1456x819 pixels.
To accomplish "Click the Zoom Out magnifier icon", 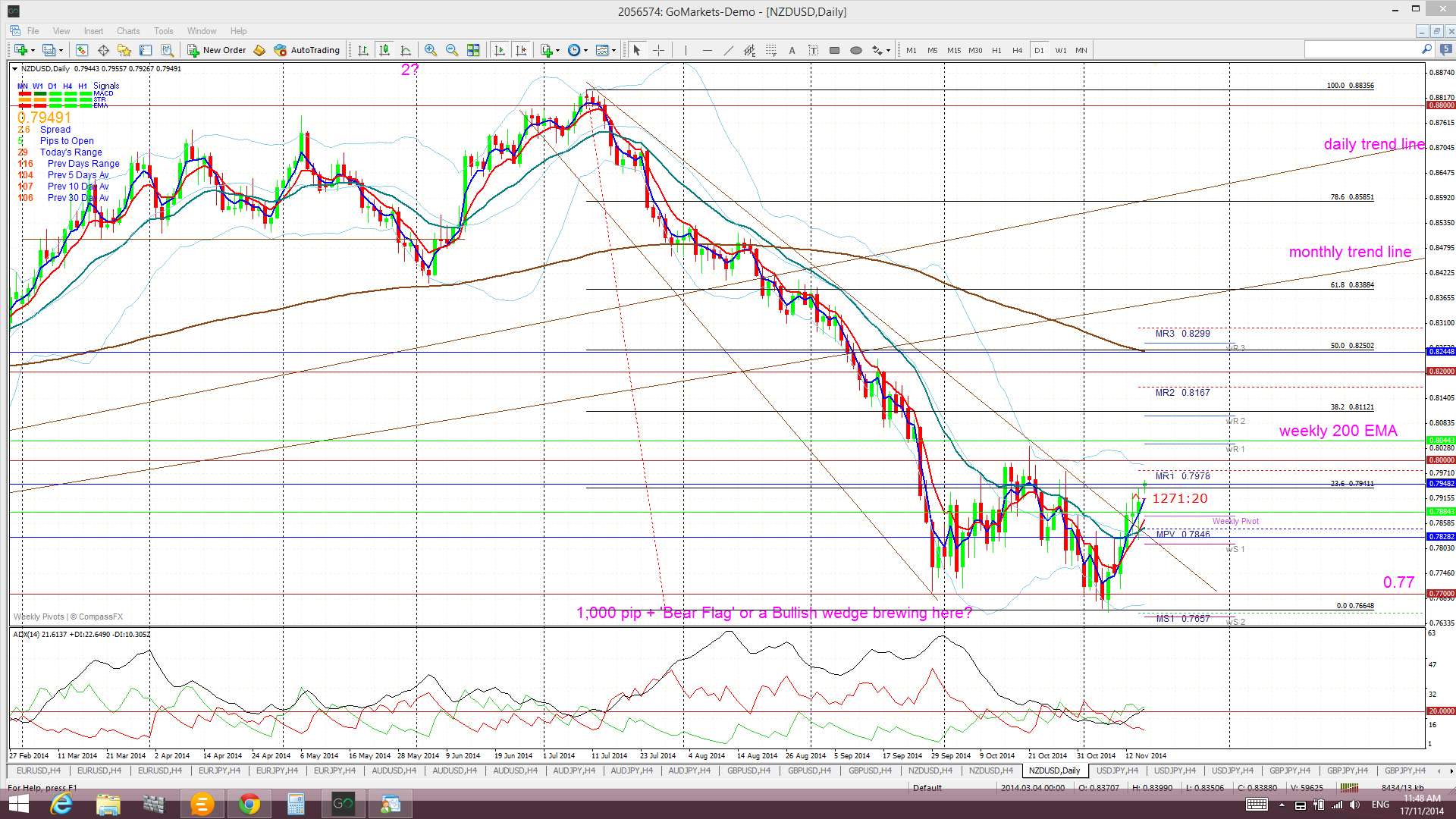I will (x=452, y=50).
